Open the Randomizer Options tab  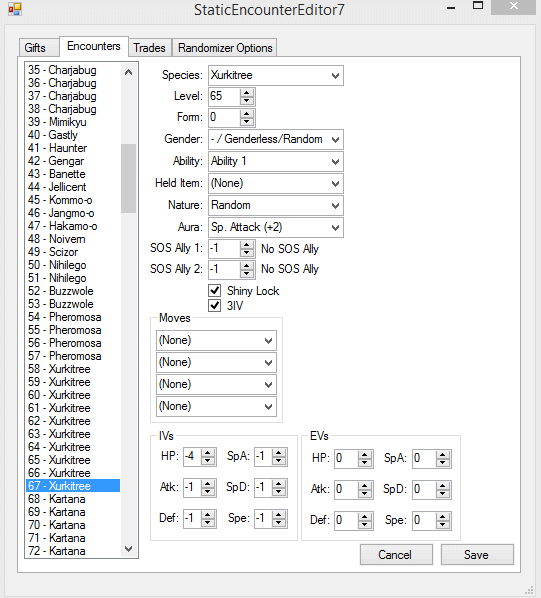pos(225,48)
